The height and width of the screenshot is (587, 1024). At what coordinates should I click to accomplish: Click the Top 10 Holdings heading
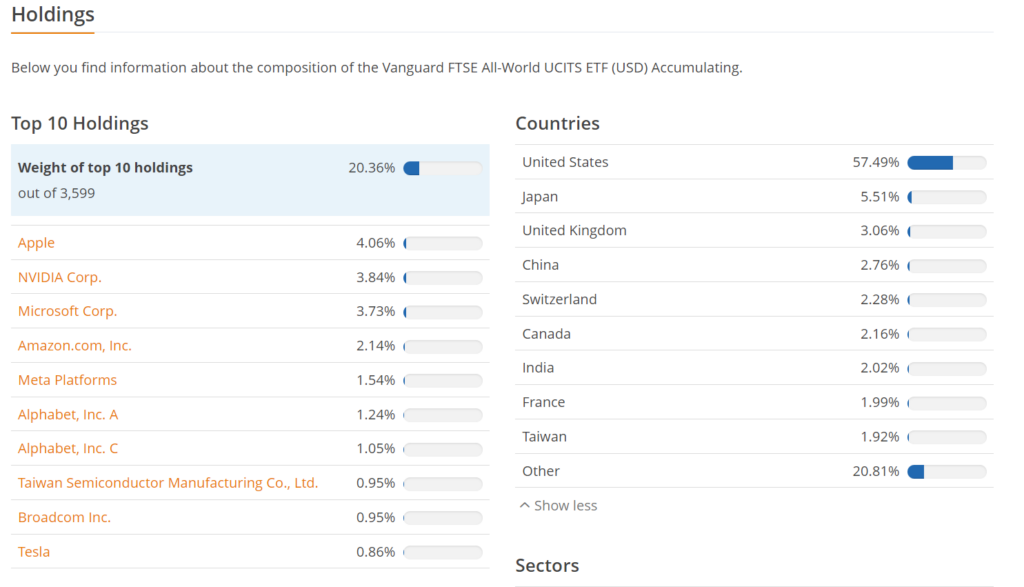pos(79,123)
